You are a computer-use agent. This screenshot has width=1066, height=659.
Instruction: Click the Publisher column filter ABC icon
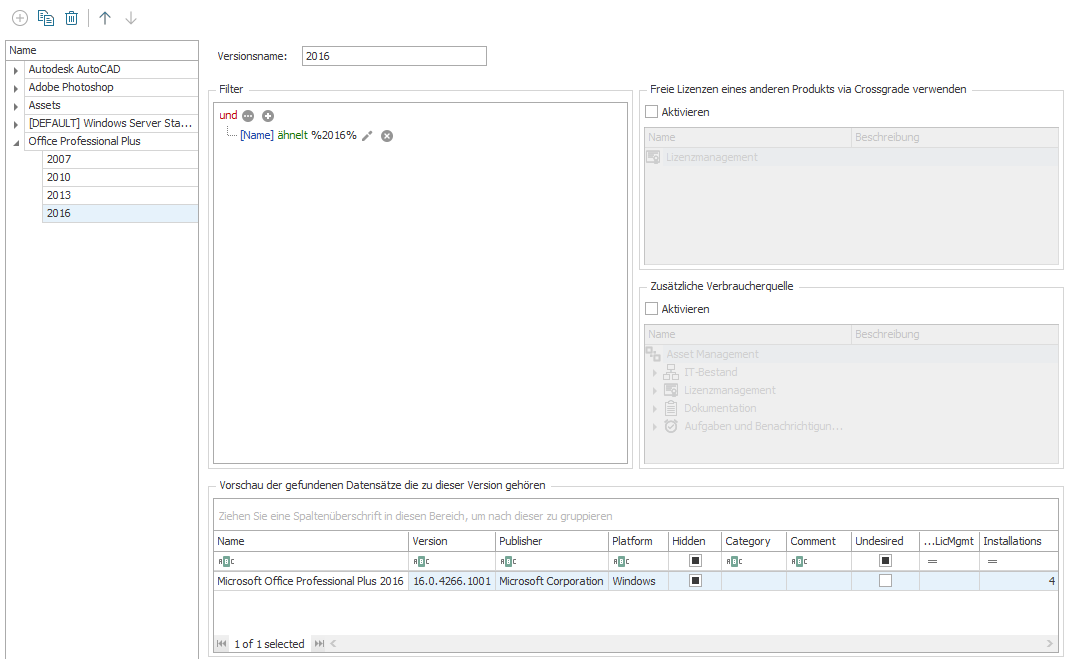point(509,562)
